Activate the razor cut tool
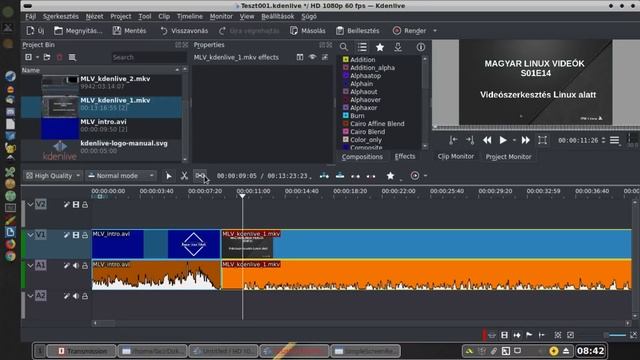640x360 pixels. 184,176
